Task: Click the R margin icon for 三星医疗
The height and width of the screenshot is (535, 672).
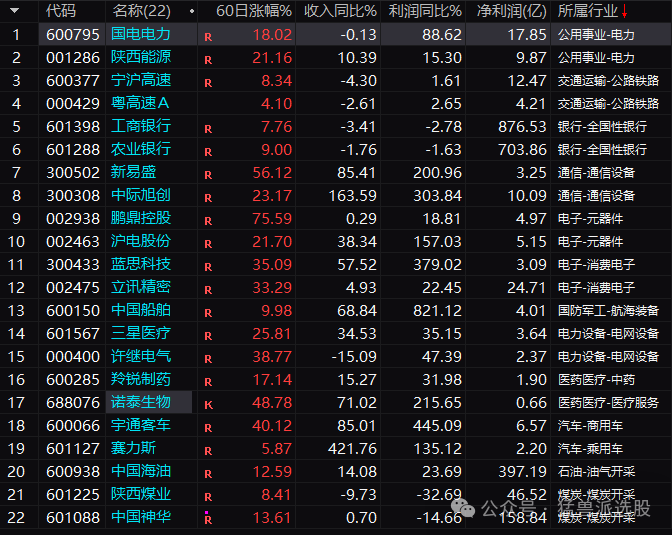Action: pyautogui.click(x=208, y=336)
